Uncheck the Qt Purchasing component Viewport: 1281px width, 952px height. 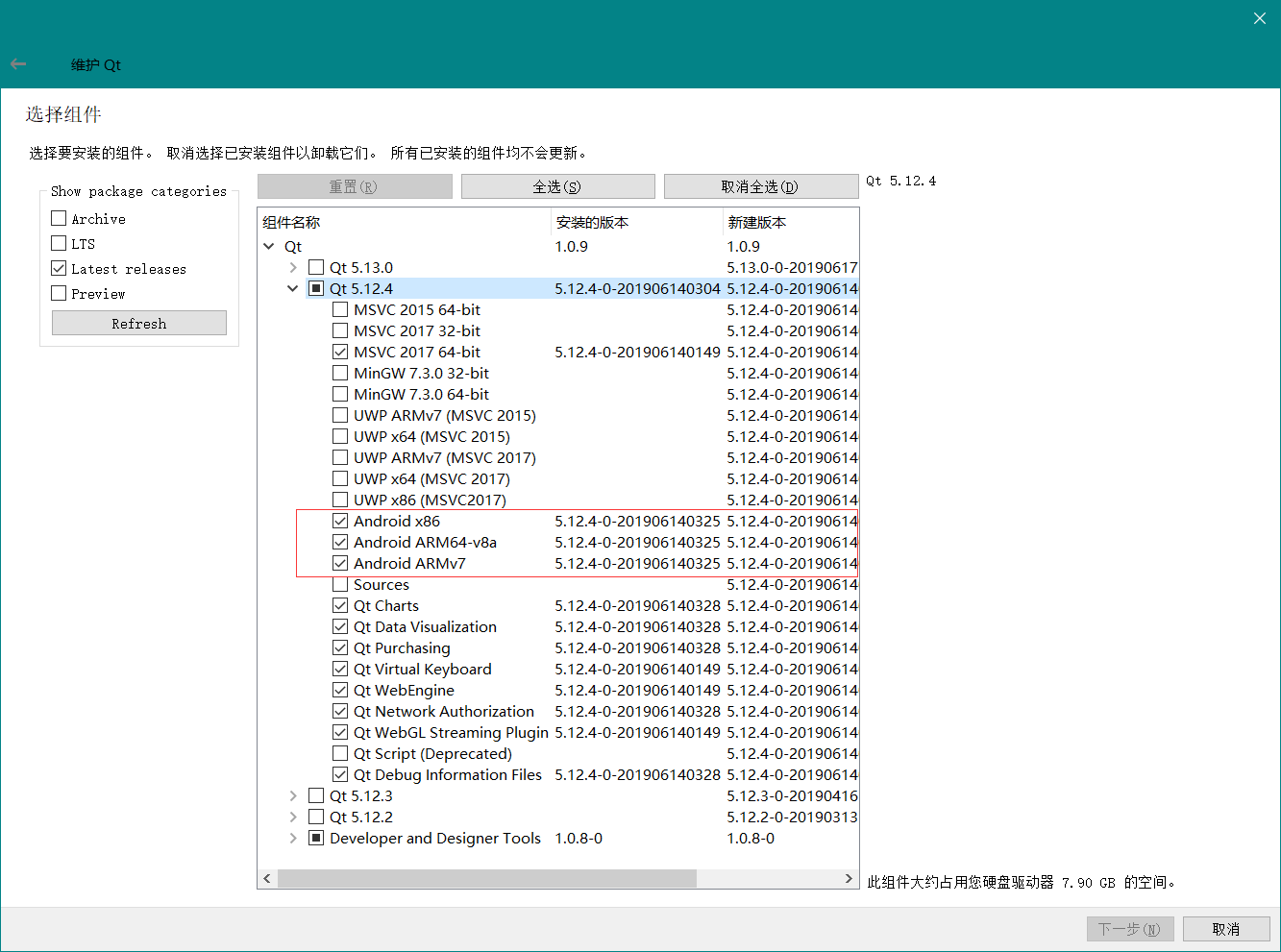(340, 647)
